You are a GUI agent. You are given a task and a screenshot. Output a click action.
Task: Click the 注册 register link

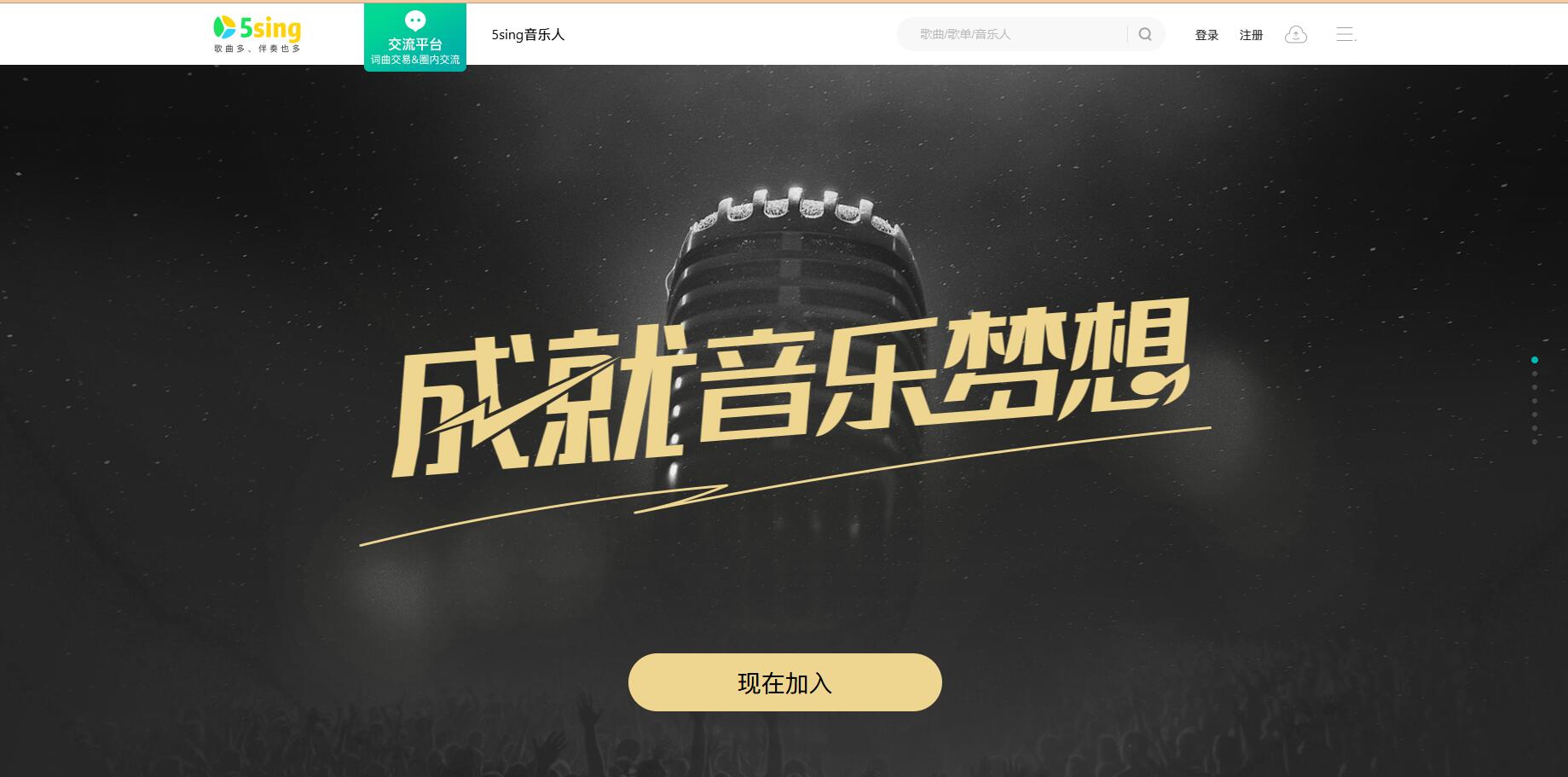click(1251, 35)
